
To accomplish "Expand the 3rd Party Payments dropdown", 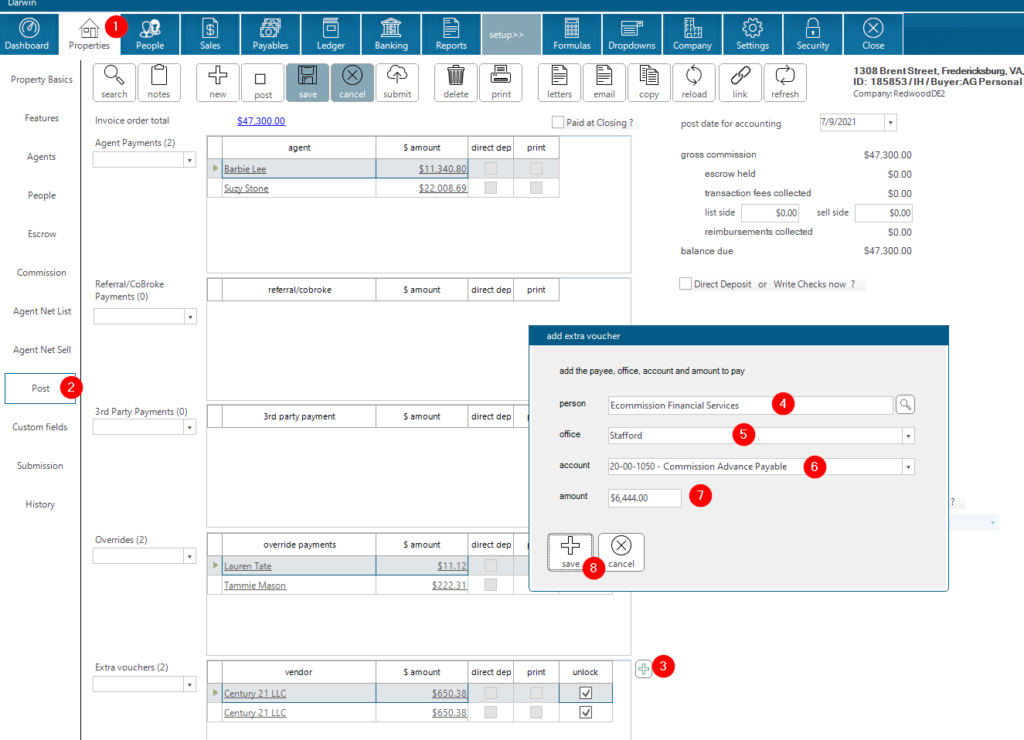I will (x=189, y=427).
